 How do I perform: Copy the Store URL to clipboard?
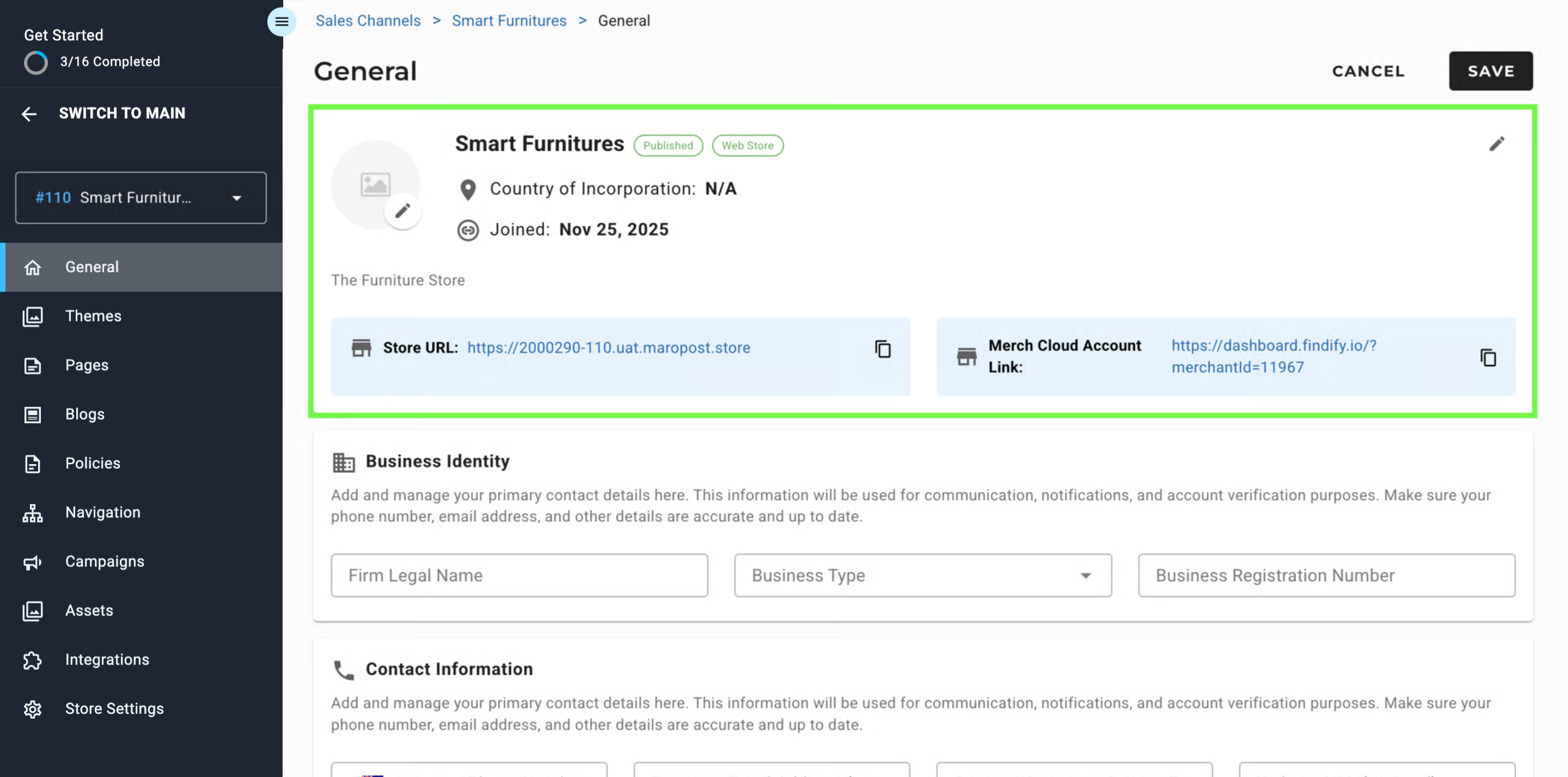pyautogui.click(x=883, y=349)
